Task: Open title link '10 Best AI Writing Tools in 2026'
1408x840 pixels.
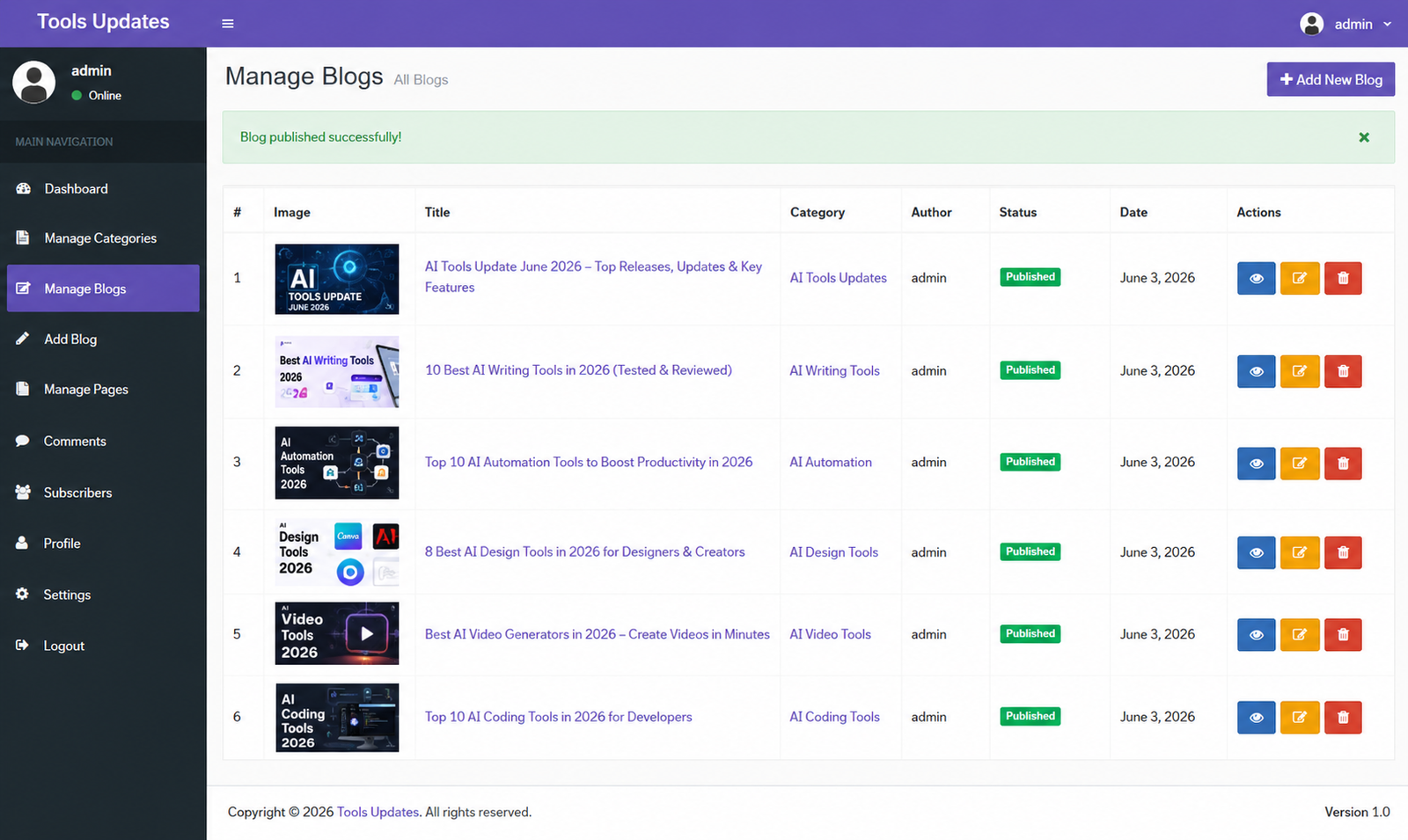Action: (x=578, y=370)
